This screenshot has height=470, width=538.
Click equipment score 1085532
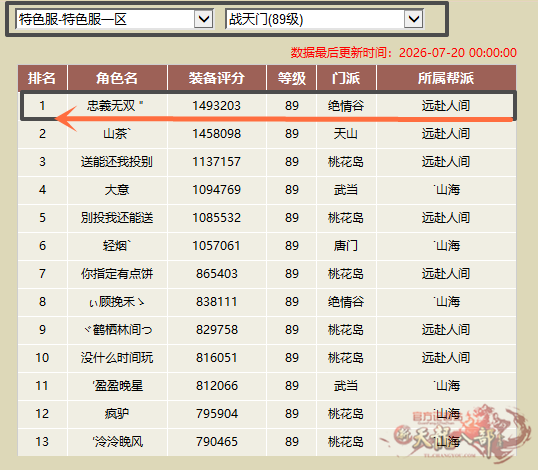tap(217, 218)
